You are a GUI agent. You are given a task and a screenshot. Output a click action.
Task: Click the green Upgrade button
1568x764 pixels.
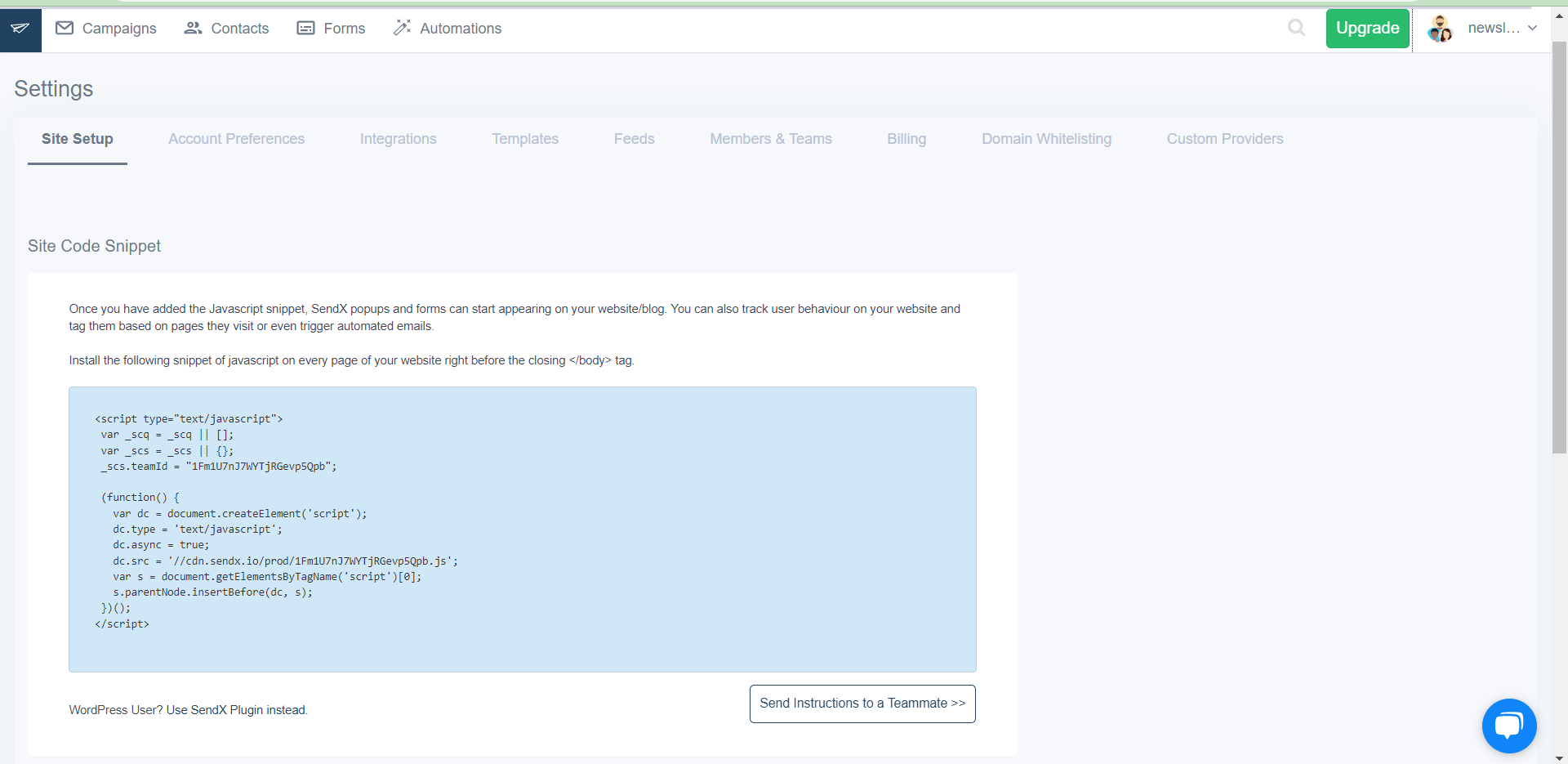tap(1368, 29)
